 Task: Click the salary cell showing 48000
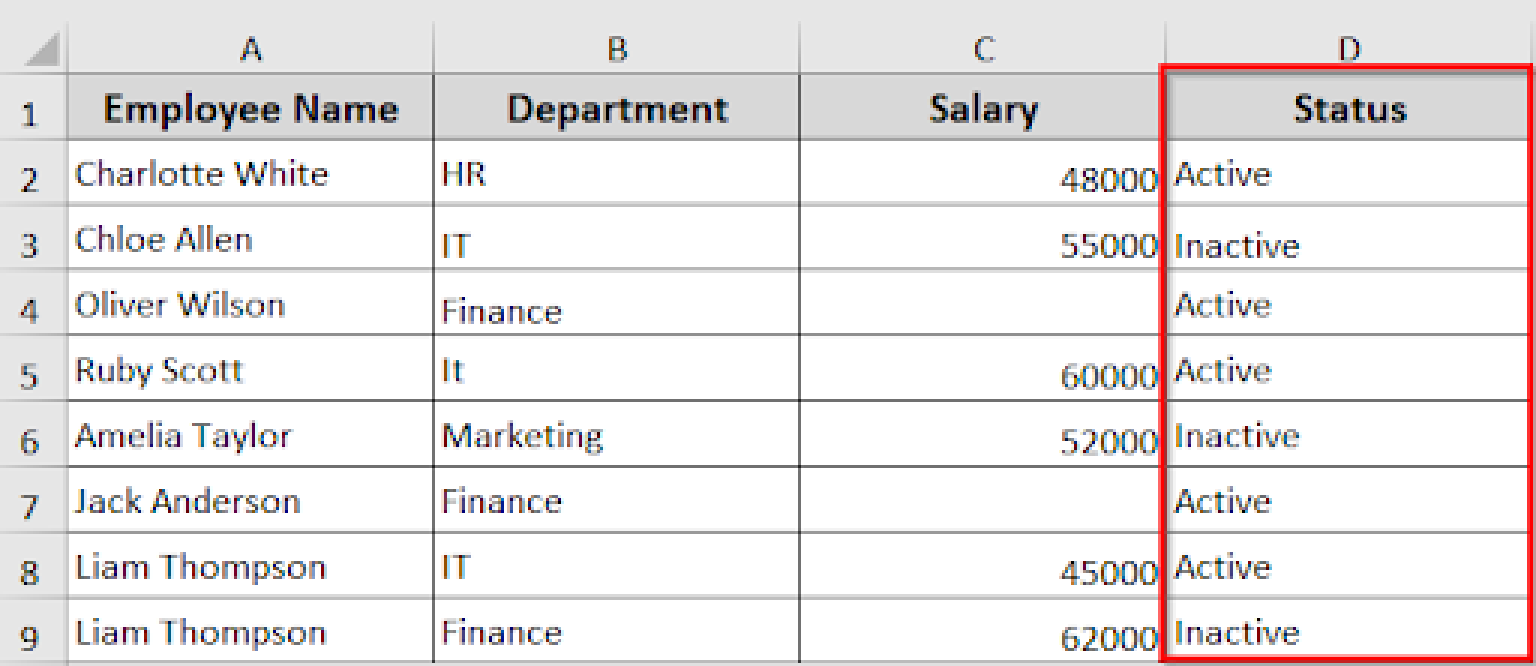click(x=984, y=174)
